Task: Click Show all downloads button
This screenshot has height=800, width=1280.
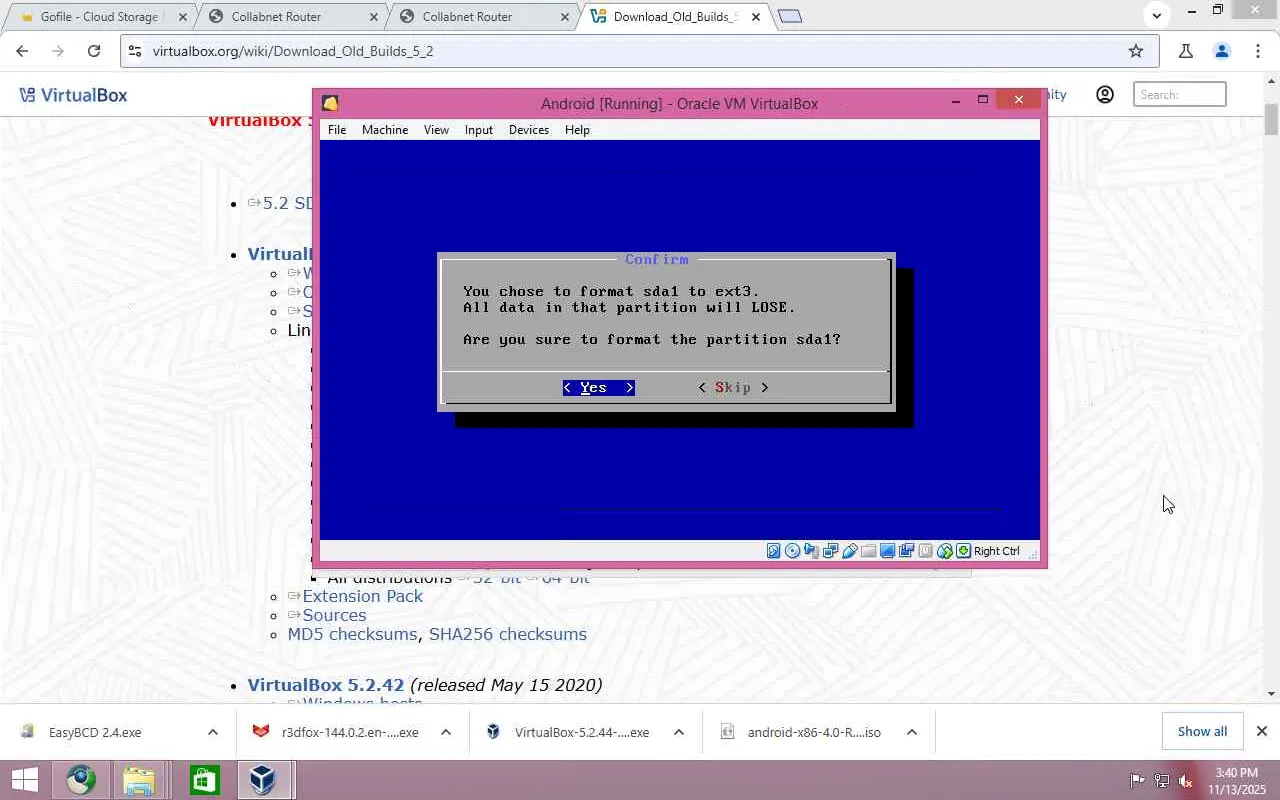Action: tap(1202, 731)
